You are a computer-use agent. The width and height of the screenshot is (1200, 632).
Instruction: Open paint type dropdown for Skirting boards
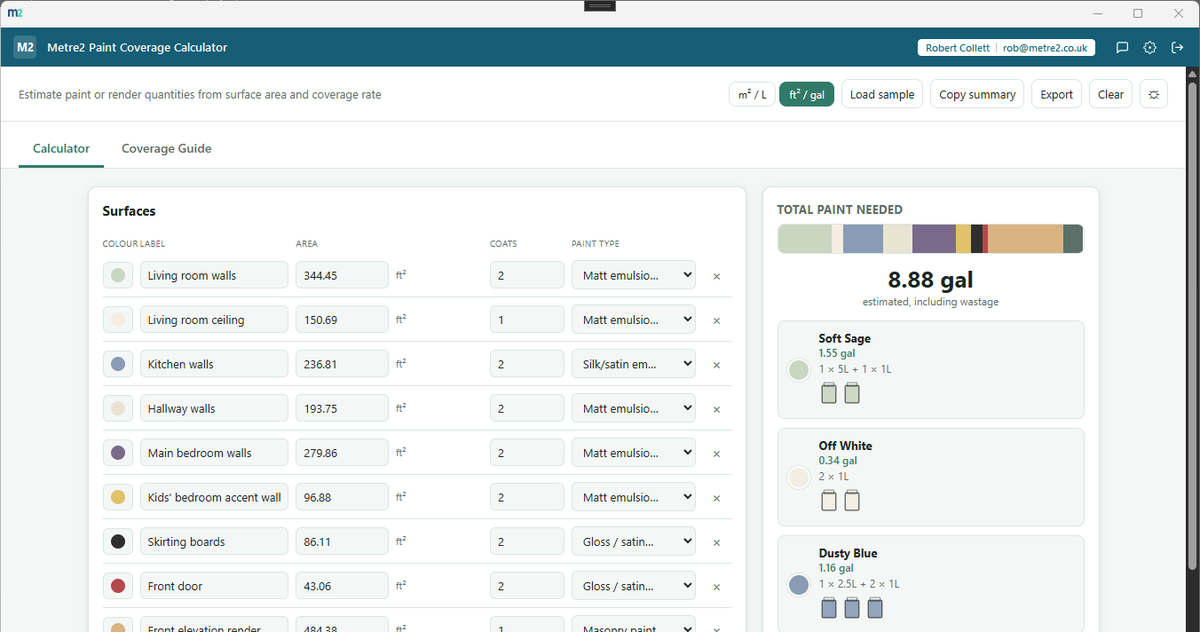633,541
